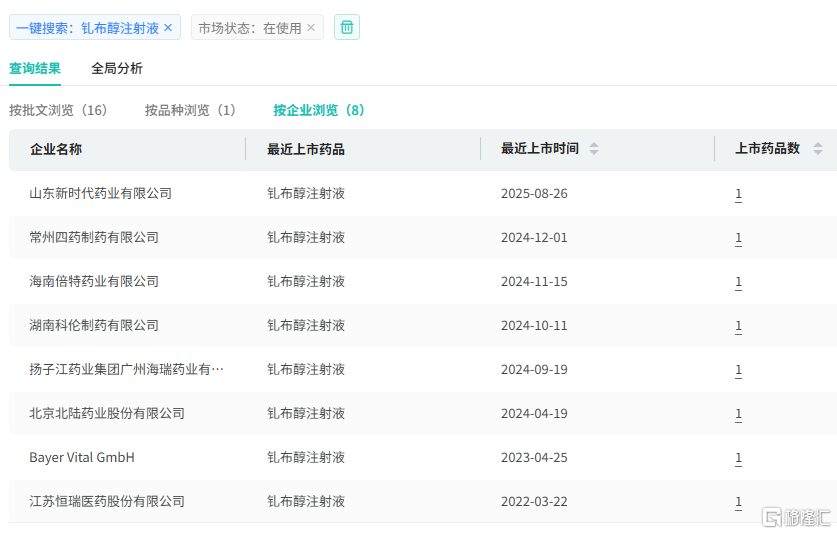
Task: Select company 江苏恒瑞医药股份有限公司
Action: [x=107, y=501]
